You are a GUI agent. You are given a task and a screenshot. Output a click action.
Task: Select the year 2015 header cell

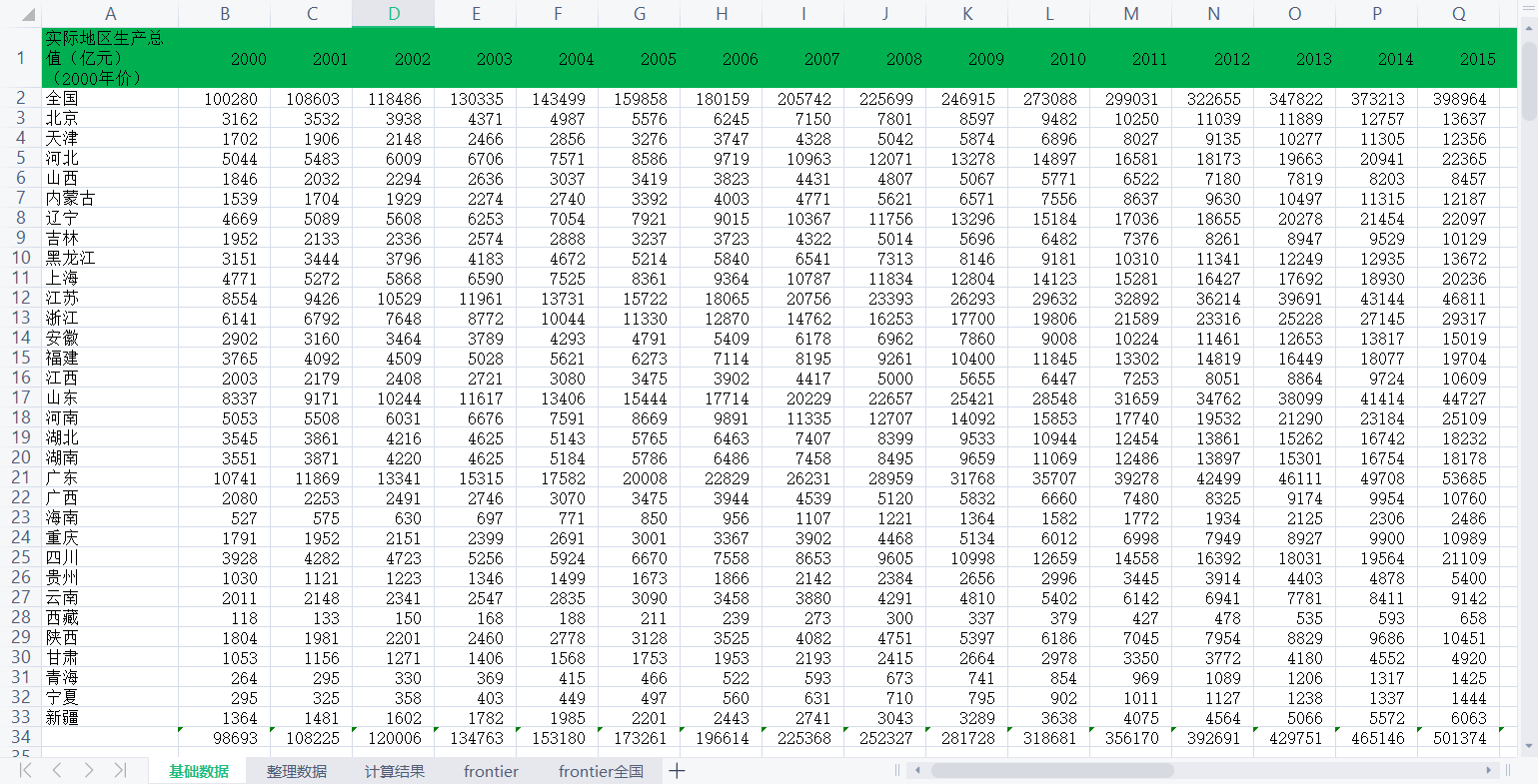pos(1459,58)
